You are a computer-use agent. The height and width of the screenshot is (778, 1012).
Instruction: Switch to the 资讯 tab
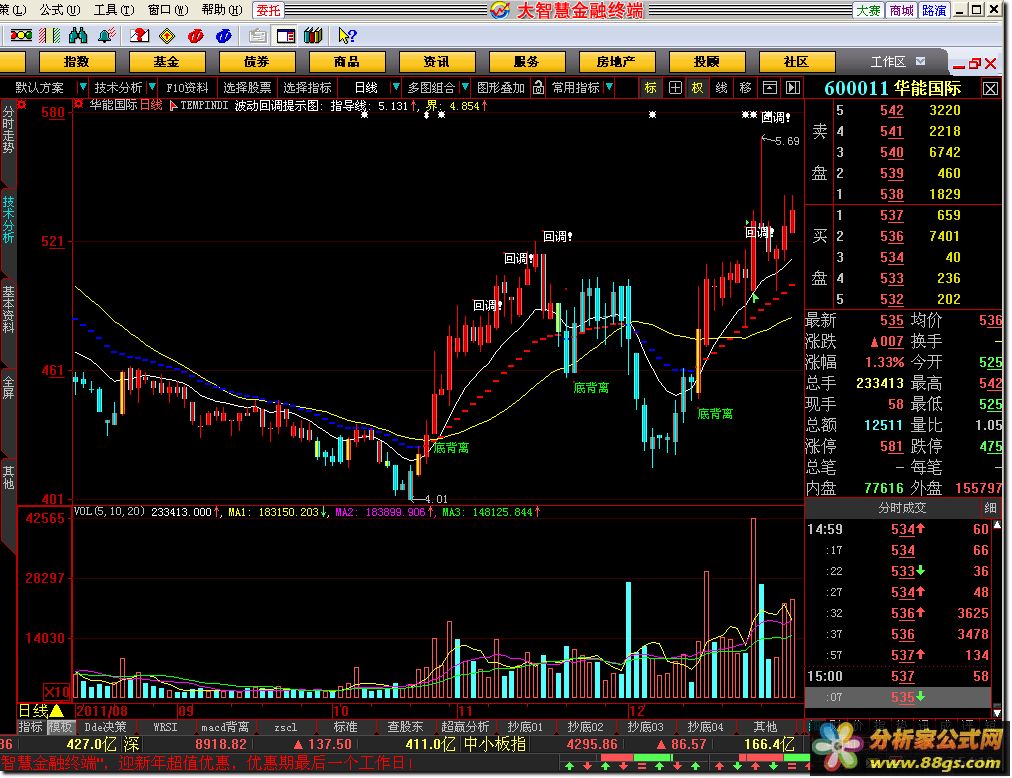437,62
